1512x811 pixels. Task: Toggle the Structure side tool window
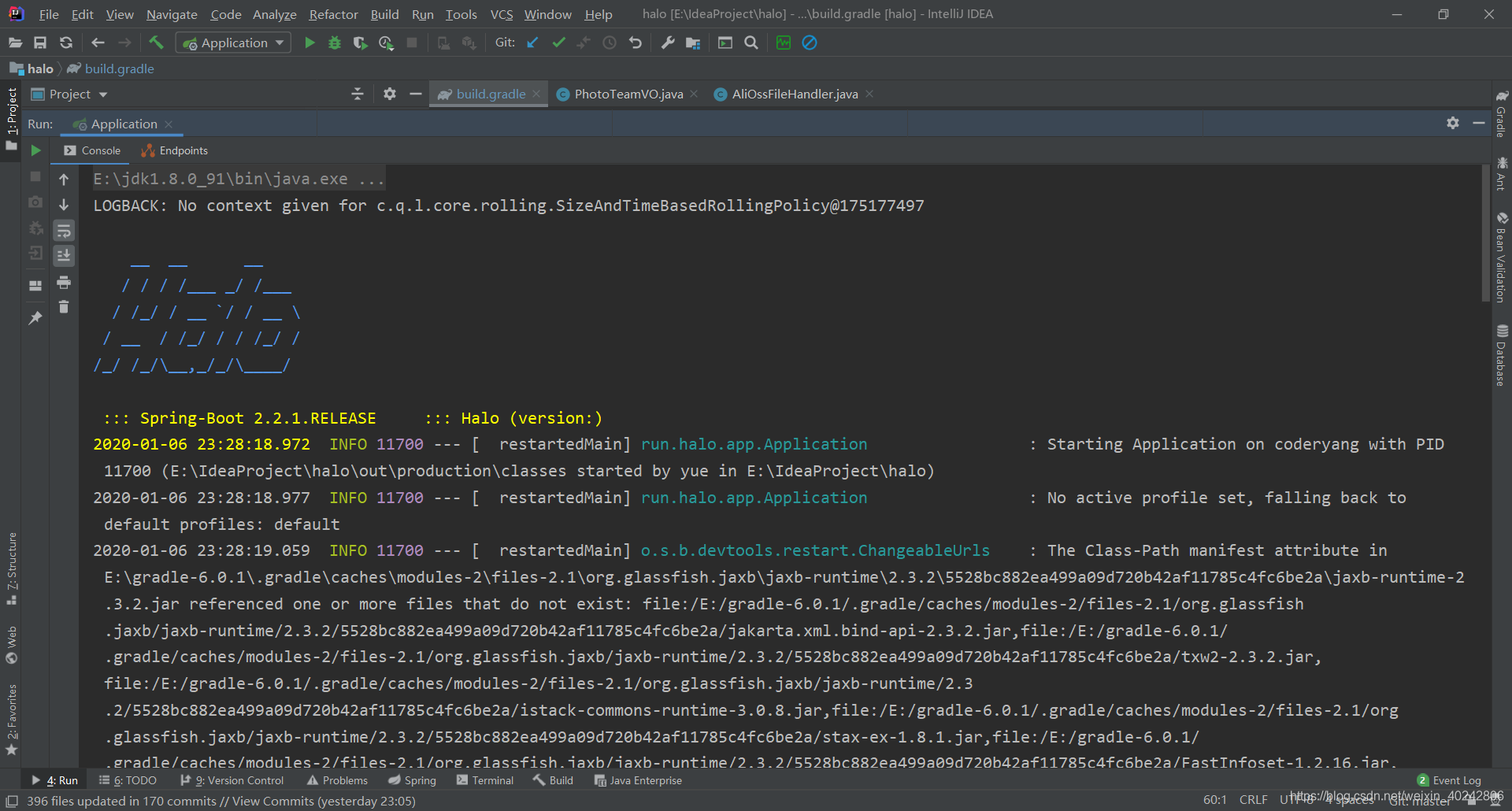point(11,568)
